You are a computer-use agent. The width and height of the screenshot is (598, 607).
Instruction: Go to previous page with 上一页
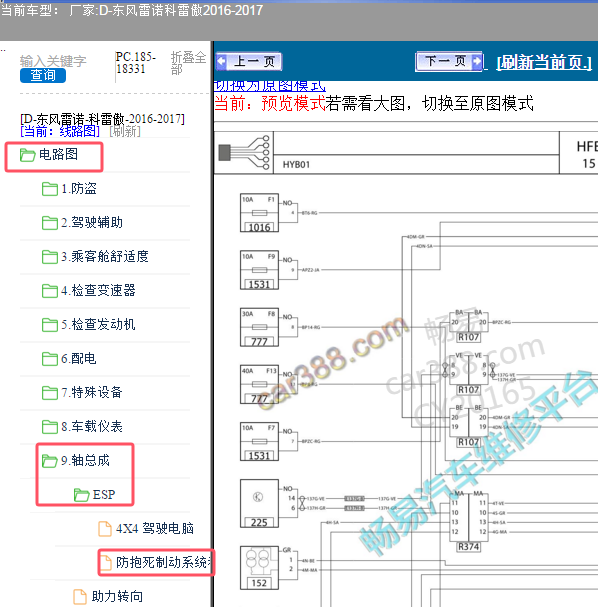tap(249, 61)
